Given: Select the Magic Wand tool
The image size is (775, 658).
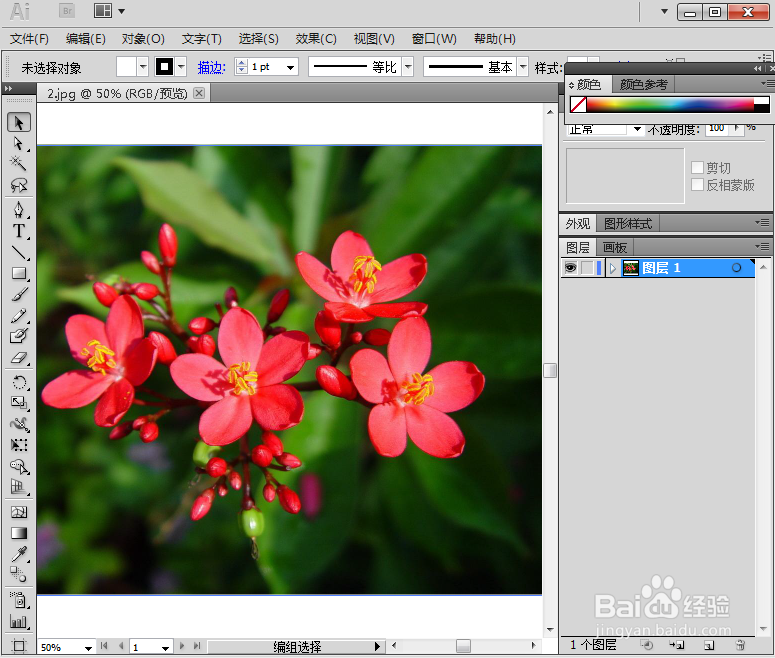Looking at the screenshot, I should point(19,163).
